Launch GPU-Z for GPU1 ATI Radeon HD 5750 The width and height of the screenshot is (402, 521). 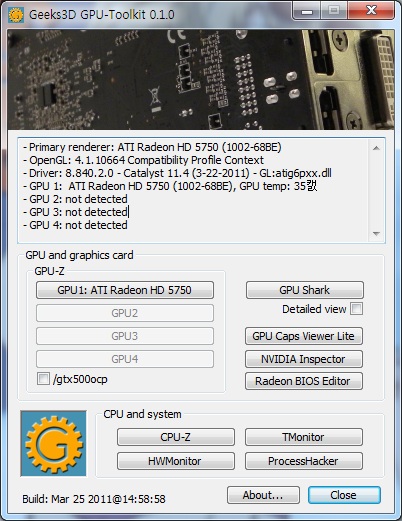pos(125,290)
